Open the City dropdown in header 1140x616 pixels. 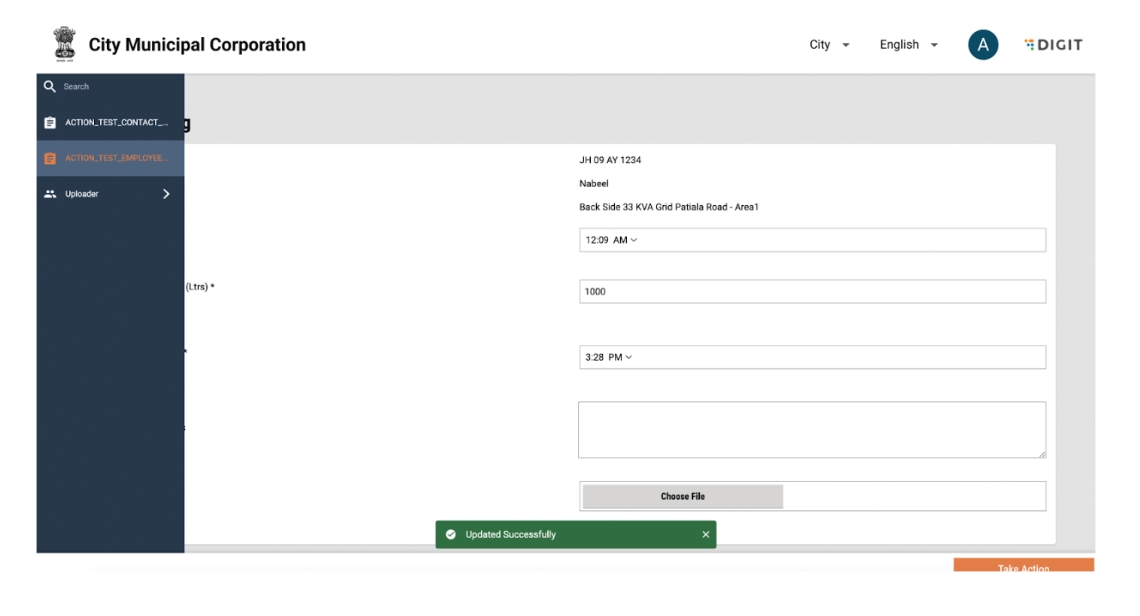pos(829,45)
